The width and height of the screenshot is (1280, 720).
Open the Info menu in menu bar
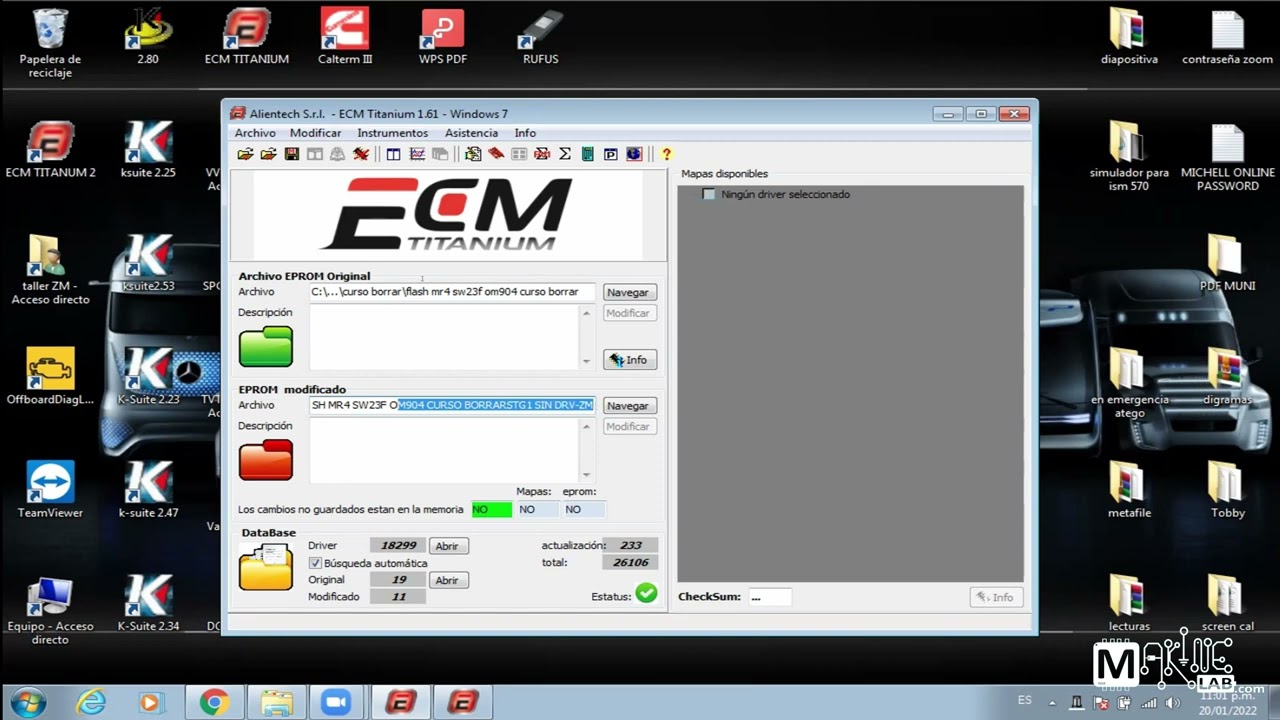pyautogui.click(x=525, y=133)
